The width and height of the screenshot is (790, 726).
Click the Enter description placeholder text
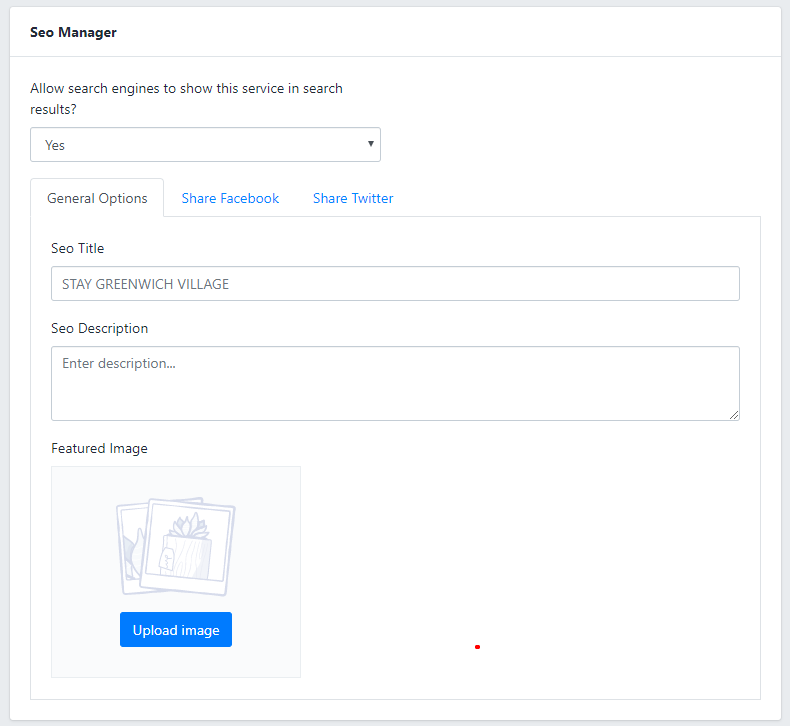[118, 364]
